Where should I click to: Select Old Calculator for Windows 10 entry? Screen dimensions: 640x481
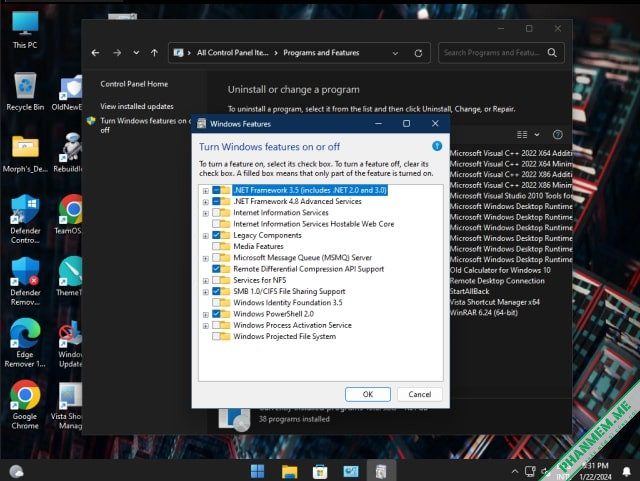[x=500, y=270]
